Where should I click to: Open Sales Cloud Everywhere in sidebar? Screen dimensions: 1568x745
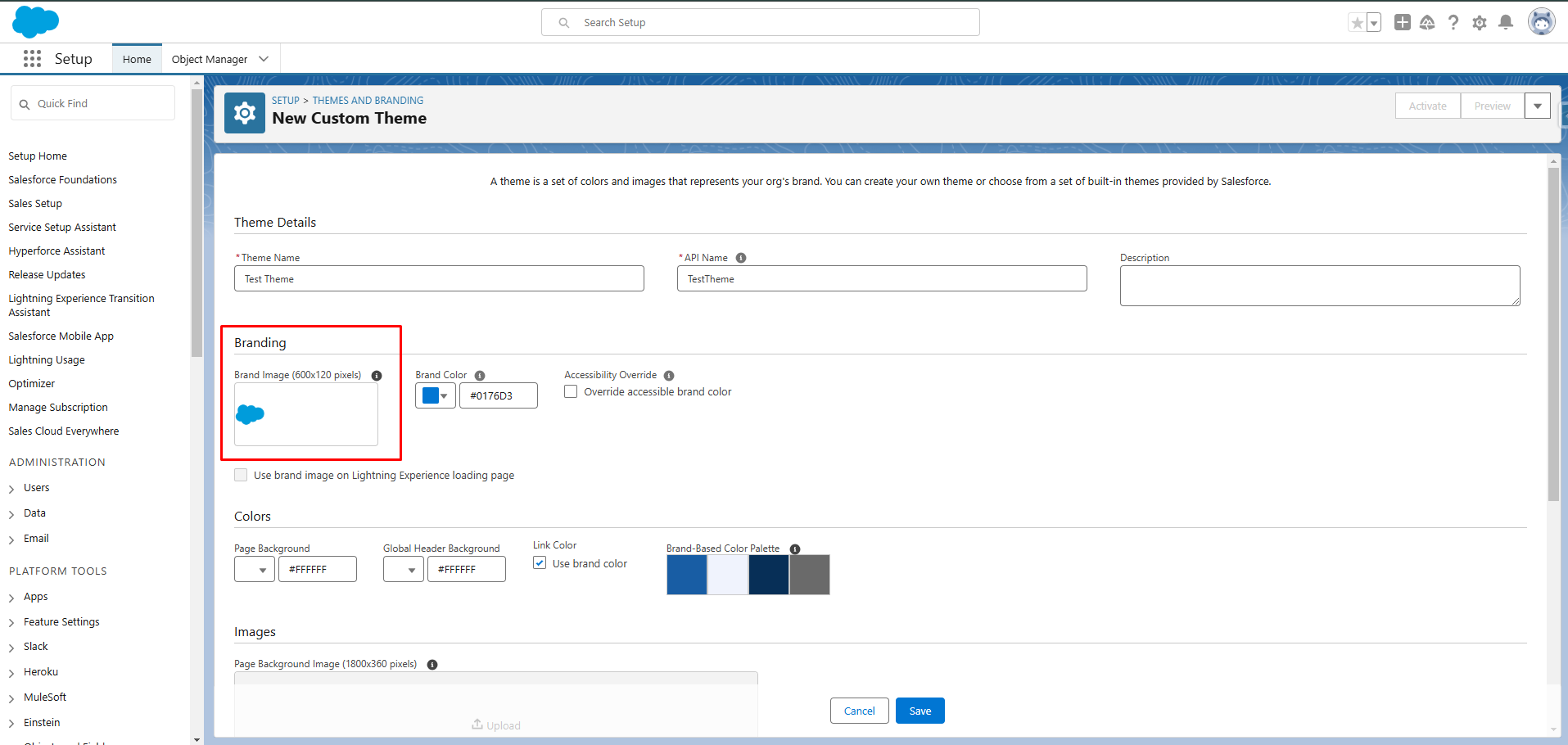click(63, 431)
